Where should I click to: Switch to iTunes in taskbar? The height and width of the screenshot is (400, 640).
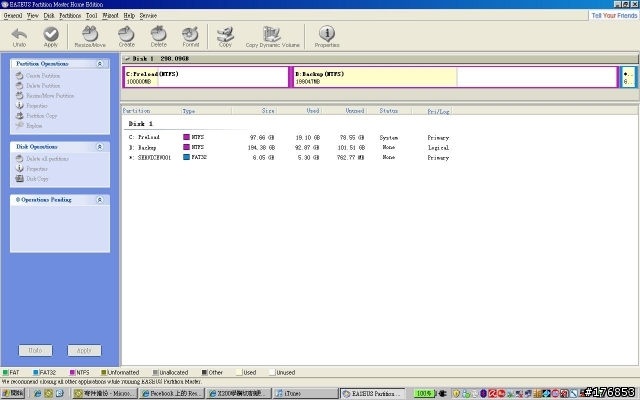[306, 393]
